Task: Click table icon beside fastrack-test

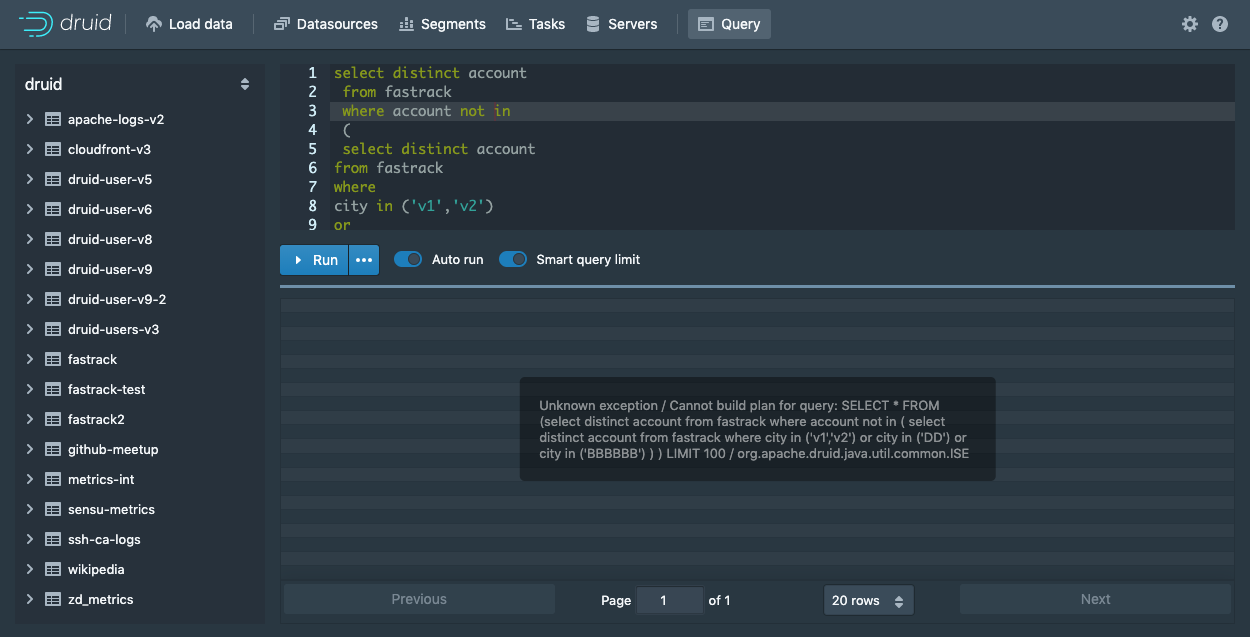Action: tap(53, 389)
